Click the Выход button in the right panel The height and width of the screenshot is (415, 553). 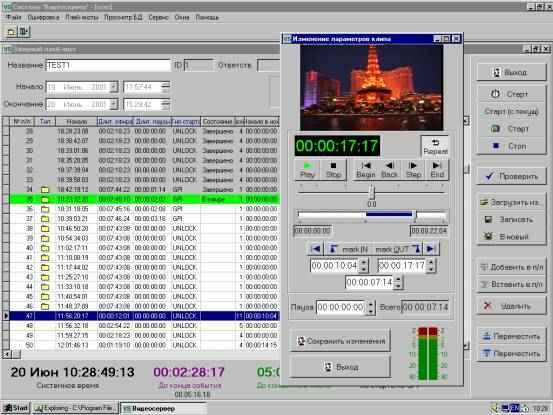point(511,72)
